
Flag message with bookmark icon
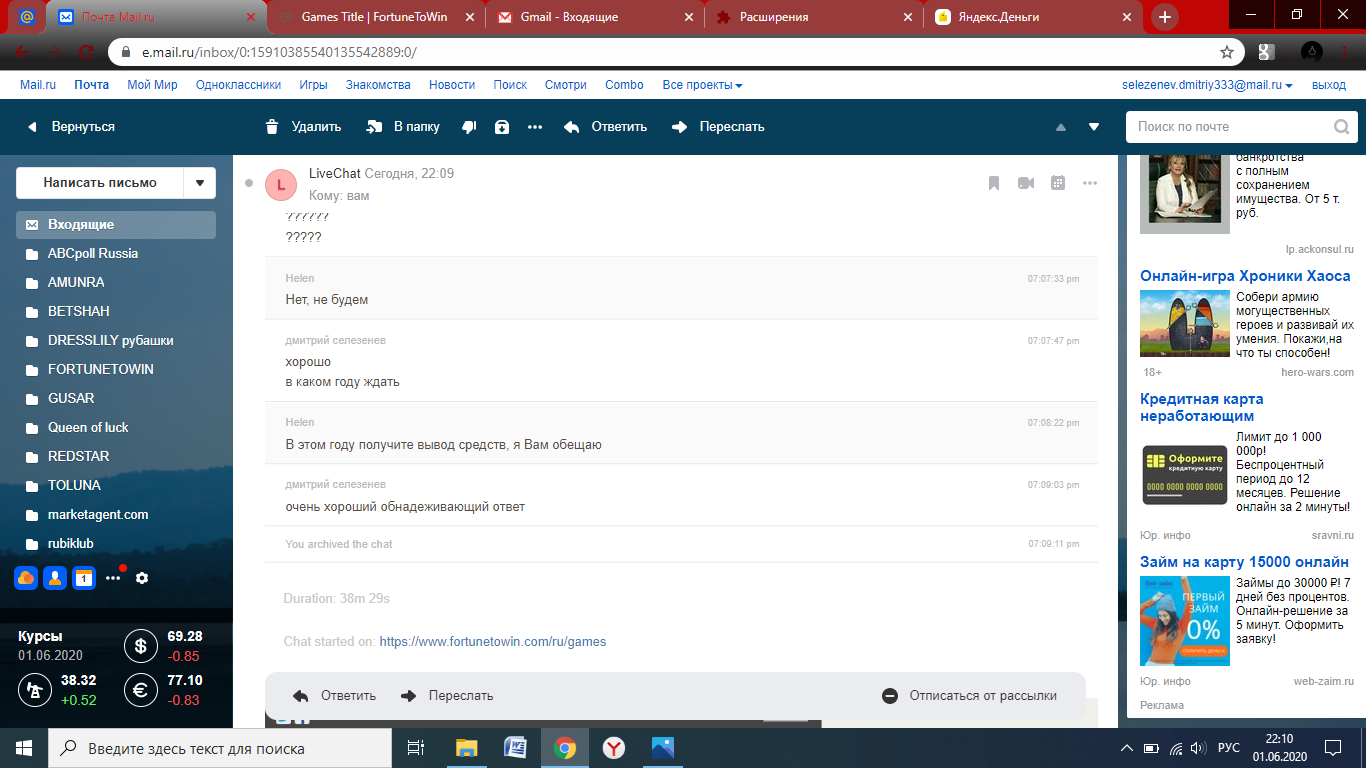point(994,183)
